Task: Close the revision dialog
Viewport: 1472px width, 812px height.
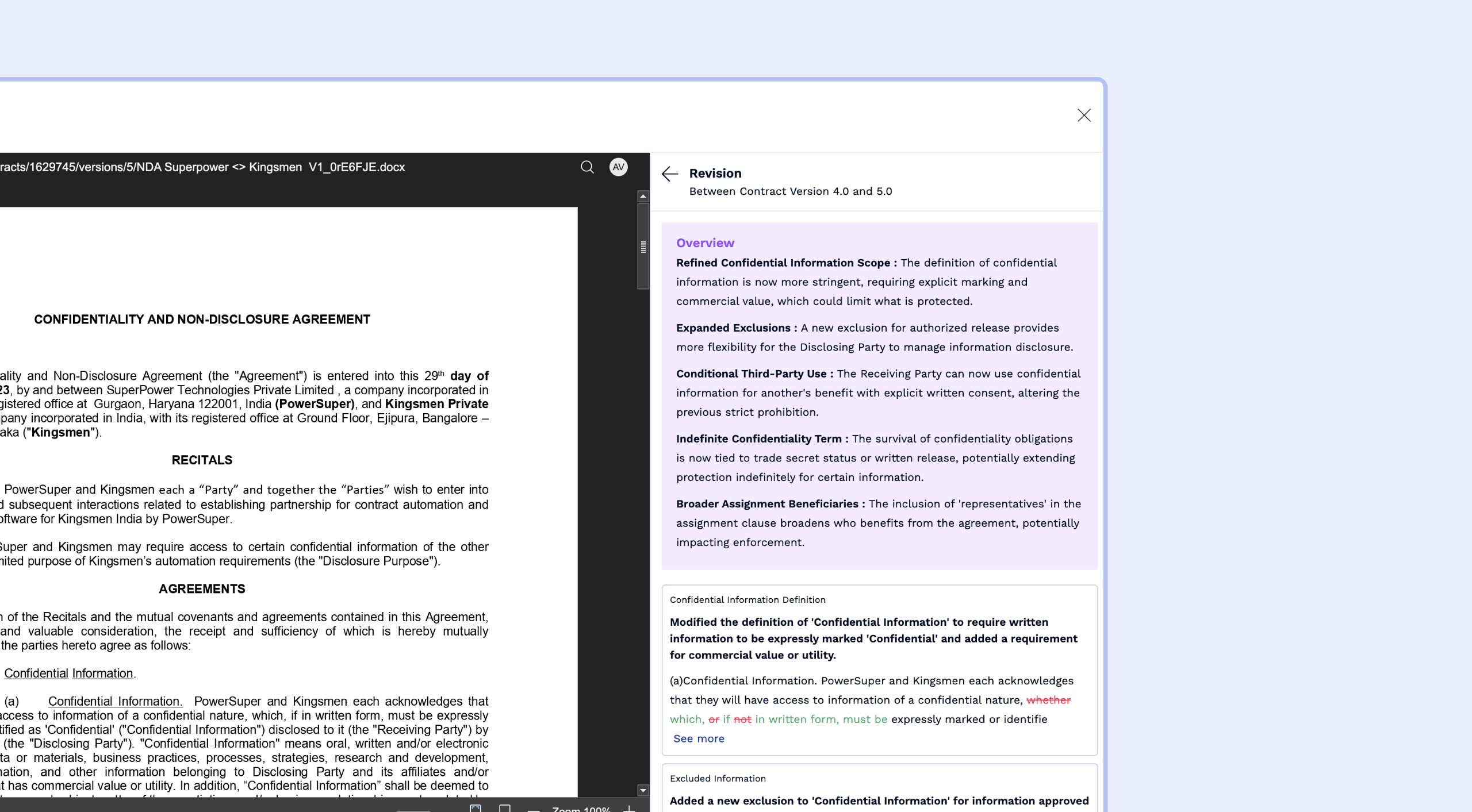Action: tap(1084, 116)
